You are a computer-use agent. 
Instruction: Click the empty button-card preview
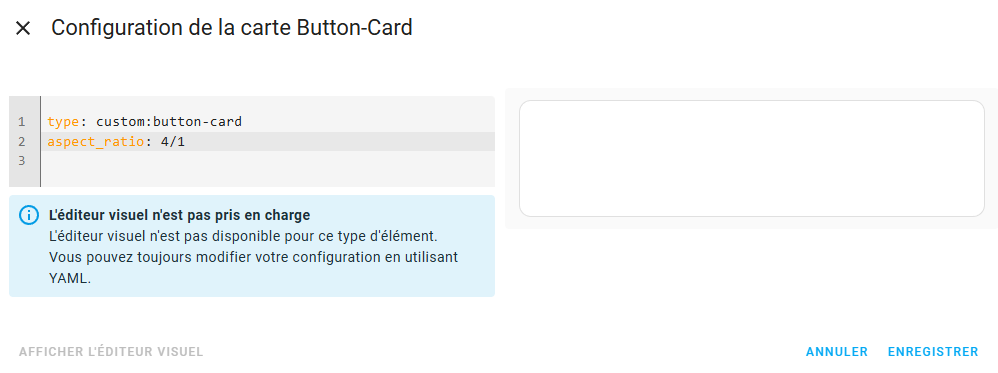[x=752, y=158]
